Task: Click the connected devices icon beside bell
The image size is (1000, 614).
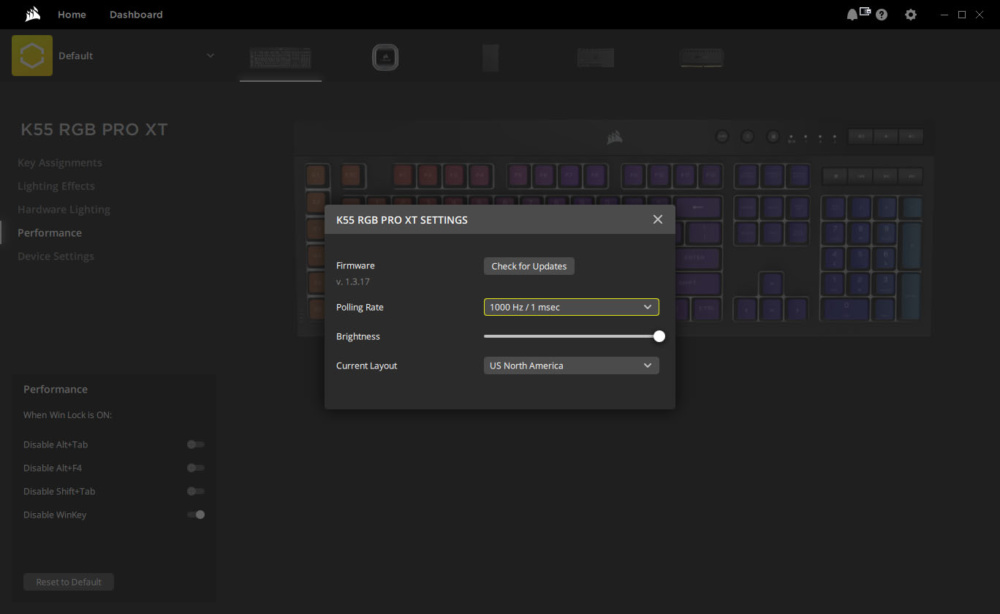Action: coord(865,11)
